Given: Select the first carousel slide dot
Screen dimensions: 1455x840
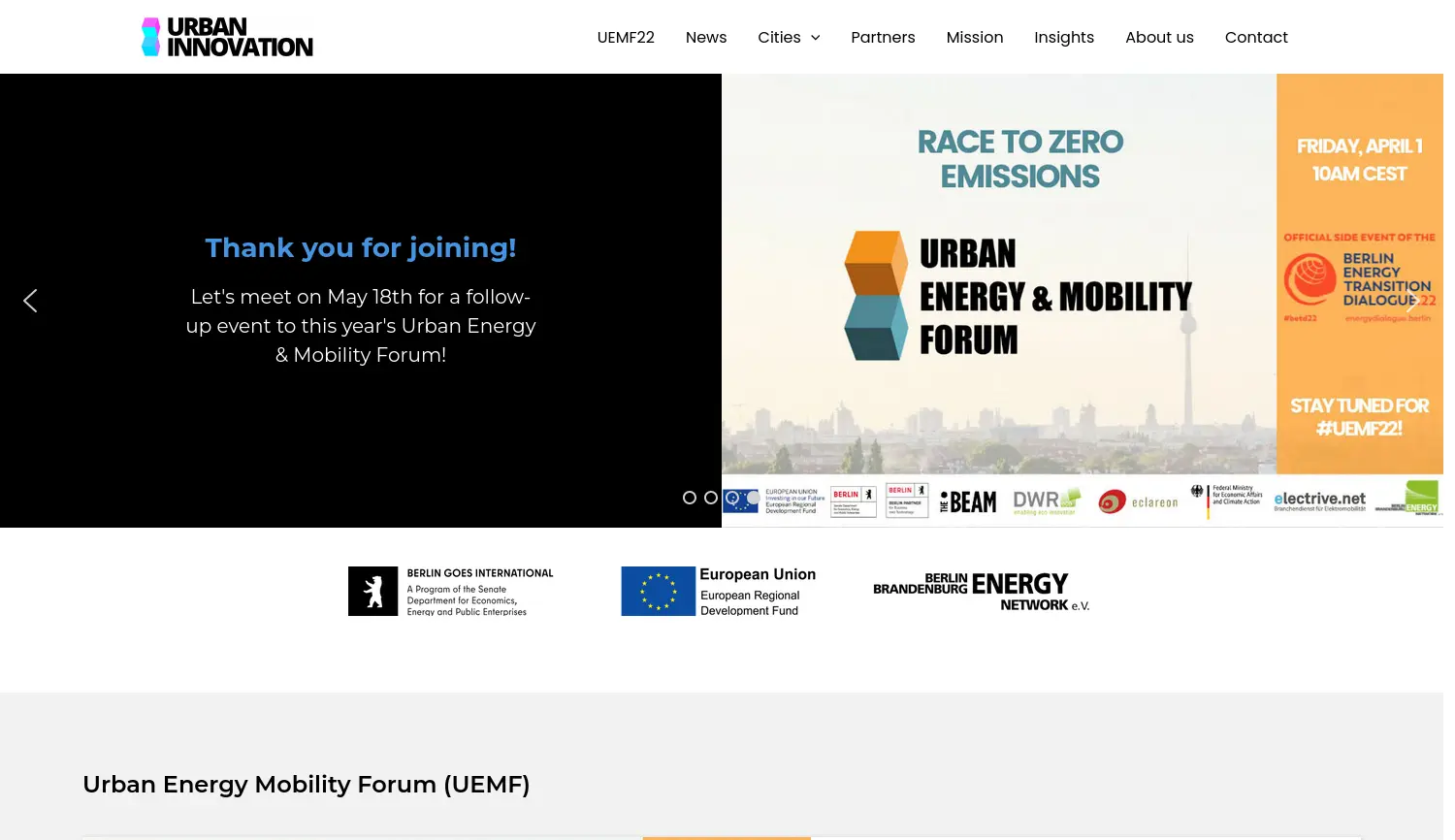Looking at the screenshot, I should 690,498.
